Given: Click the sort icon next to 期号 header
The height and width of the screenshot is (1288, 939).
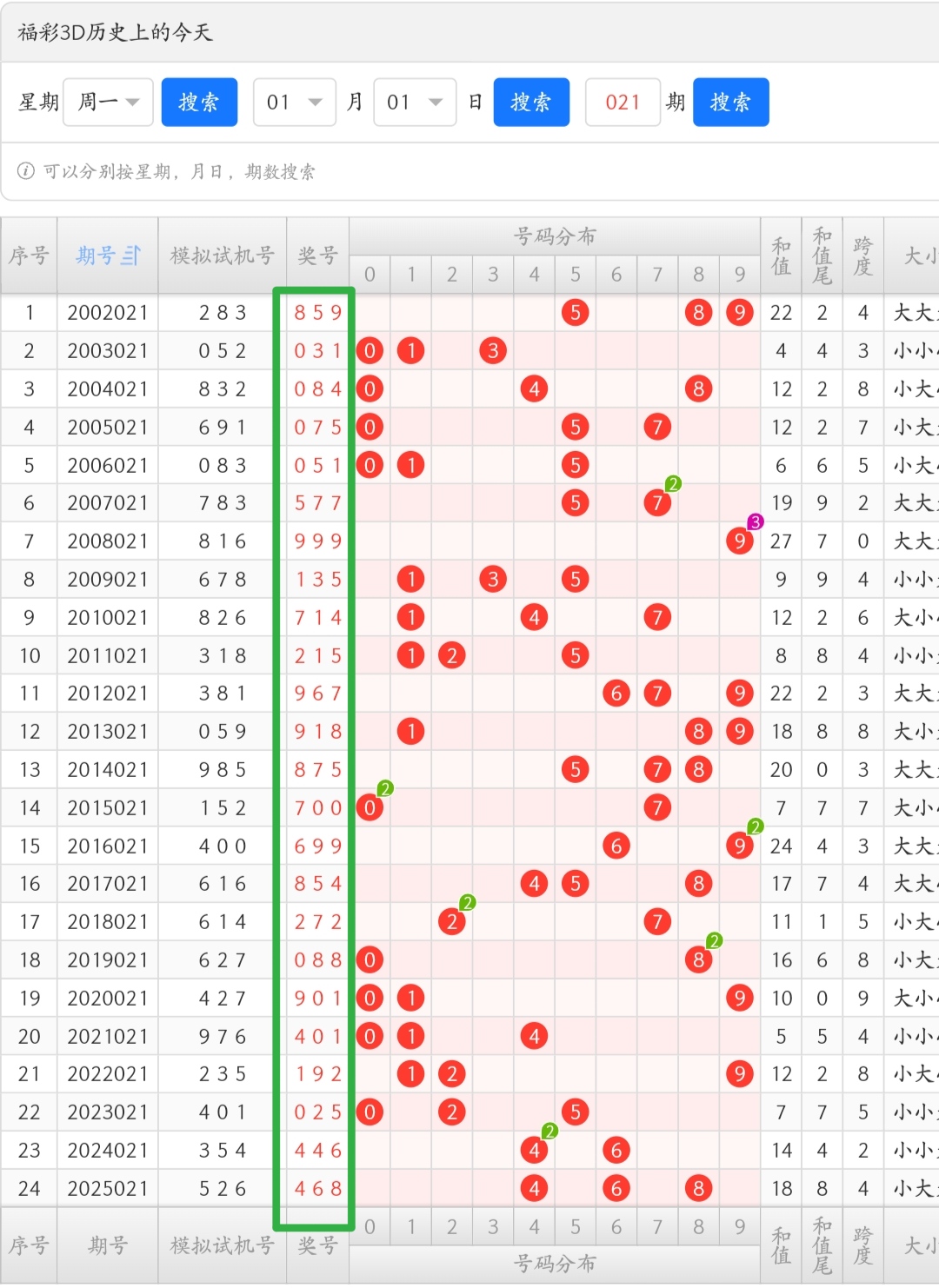Looking at the screenshot, I should [x=130, y=256].
